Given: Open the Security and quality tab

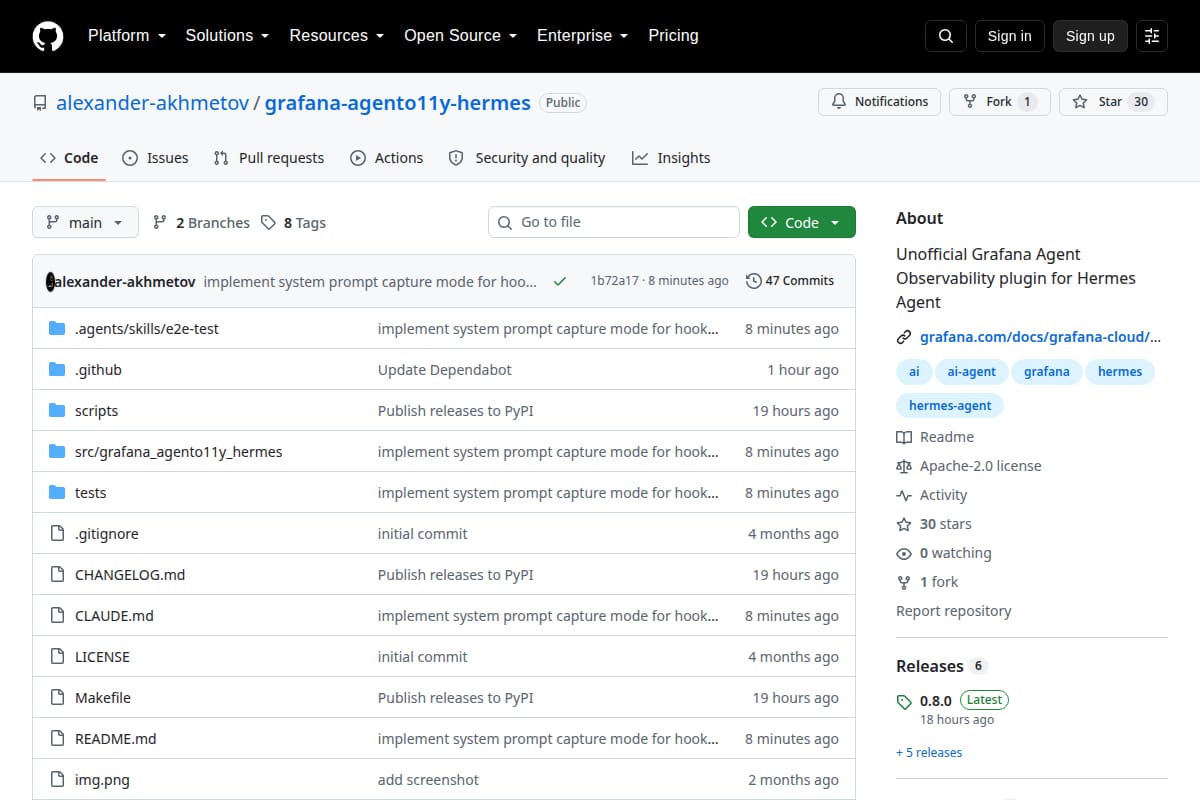Looking at the screenshot, I should coord(527,158).
